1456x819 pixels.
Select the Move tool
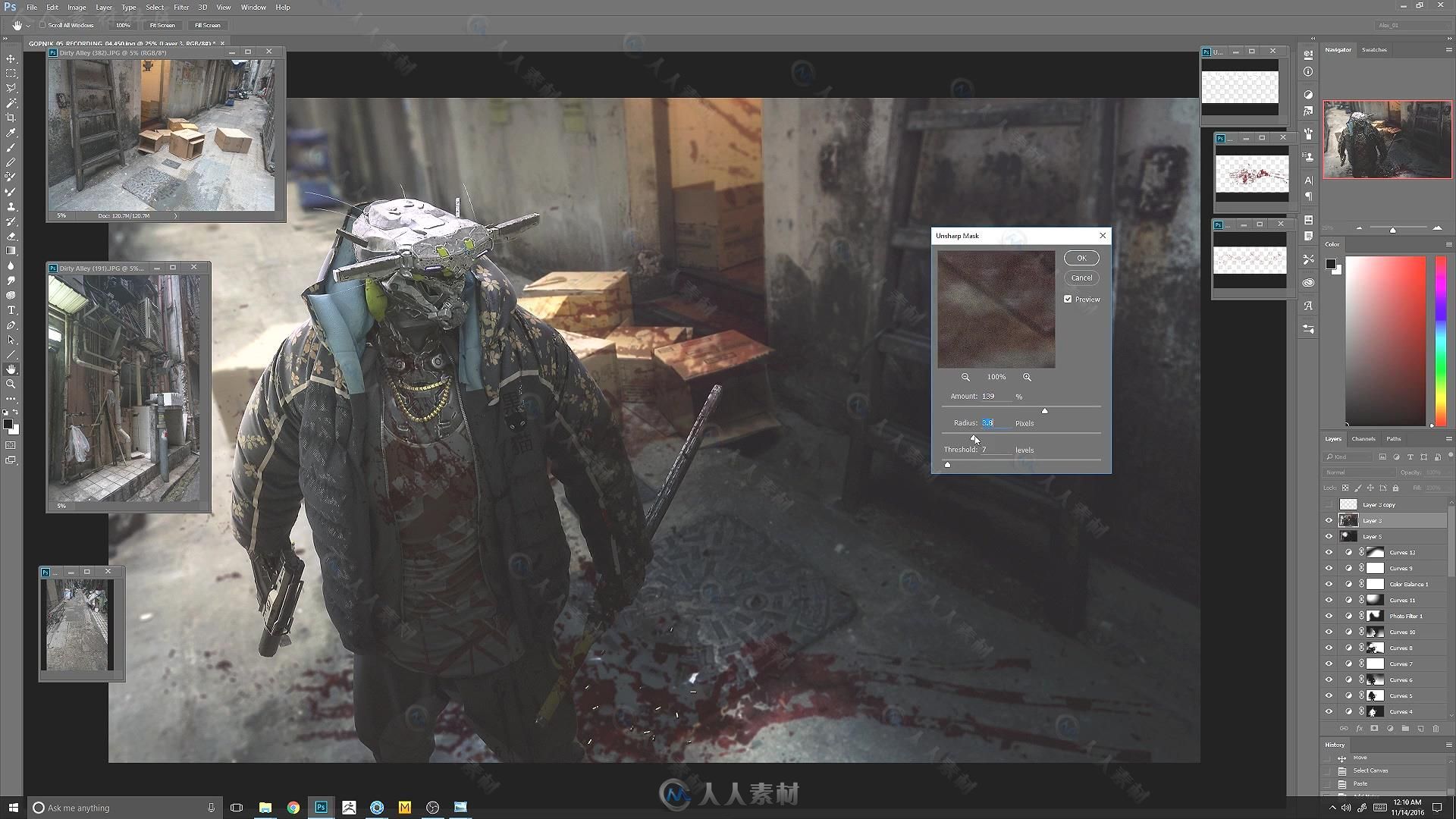tap(11, 58)
